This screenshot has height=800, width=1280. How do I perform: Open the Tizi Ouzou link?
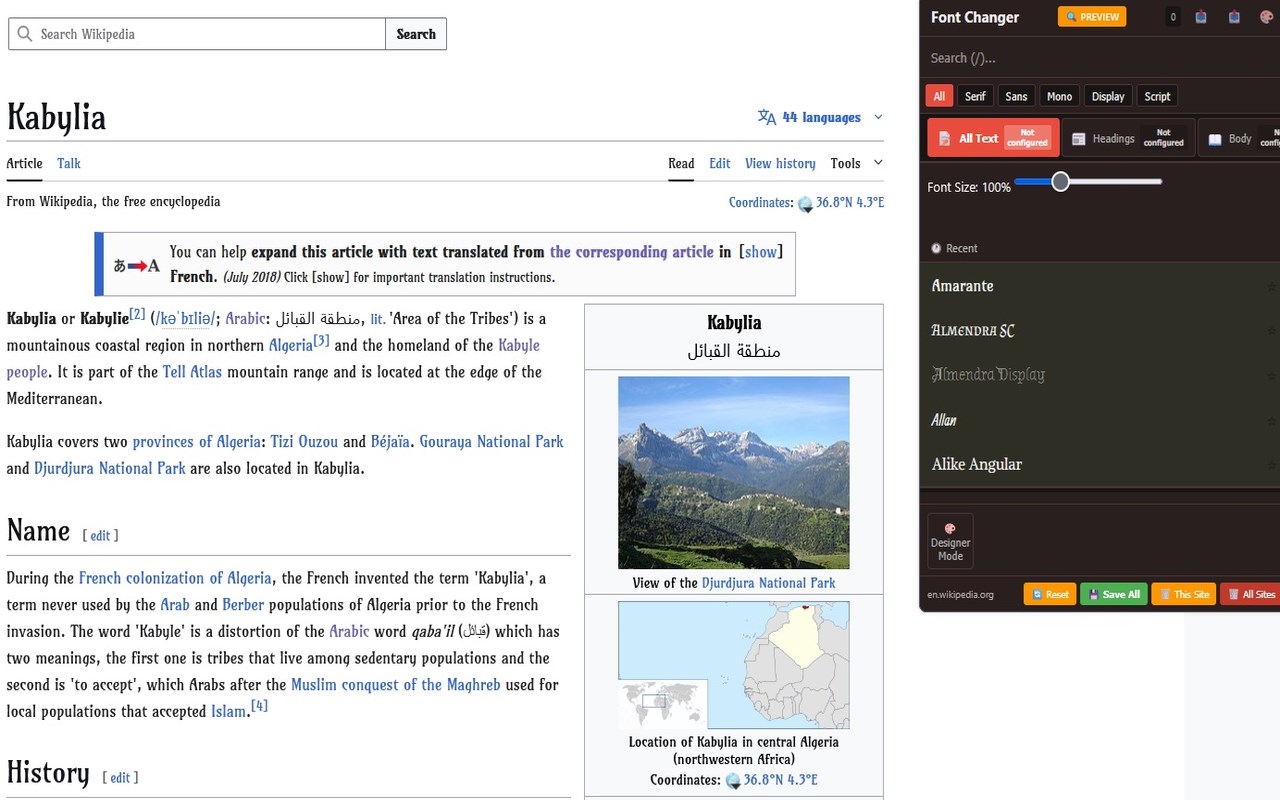pos(304,441)
